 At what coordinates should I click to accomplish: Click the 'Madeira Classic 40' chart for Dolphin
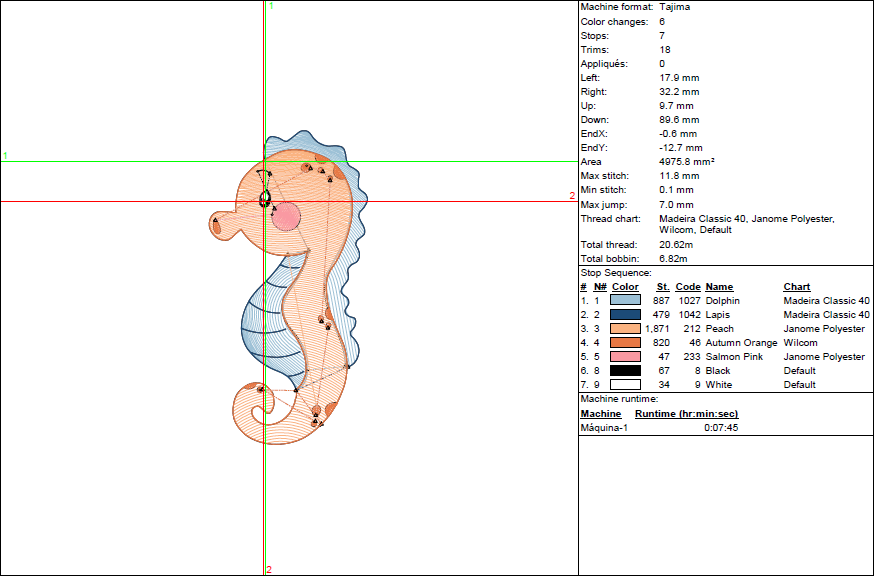tap(826, 301)
